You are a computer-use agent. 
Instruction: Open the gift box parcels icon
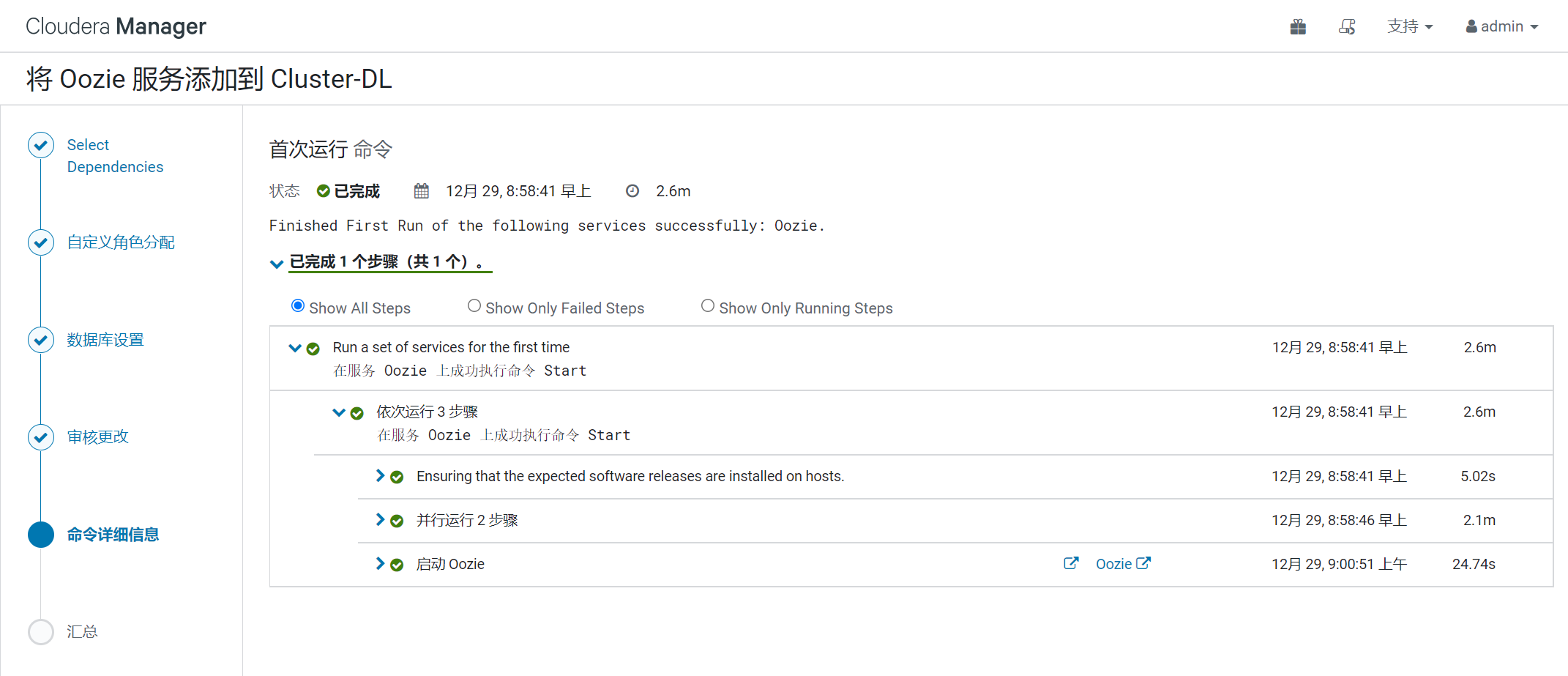[1298, 27]
